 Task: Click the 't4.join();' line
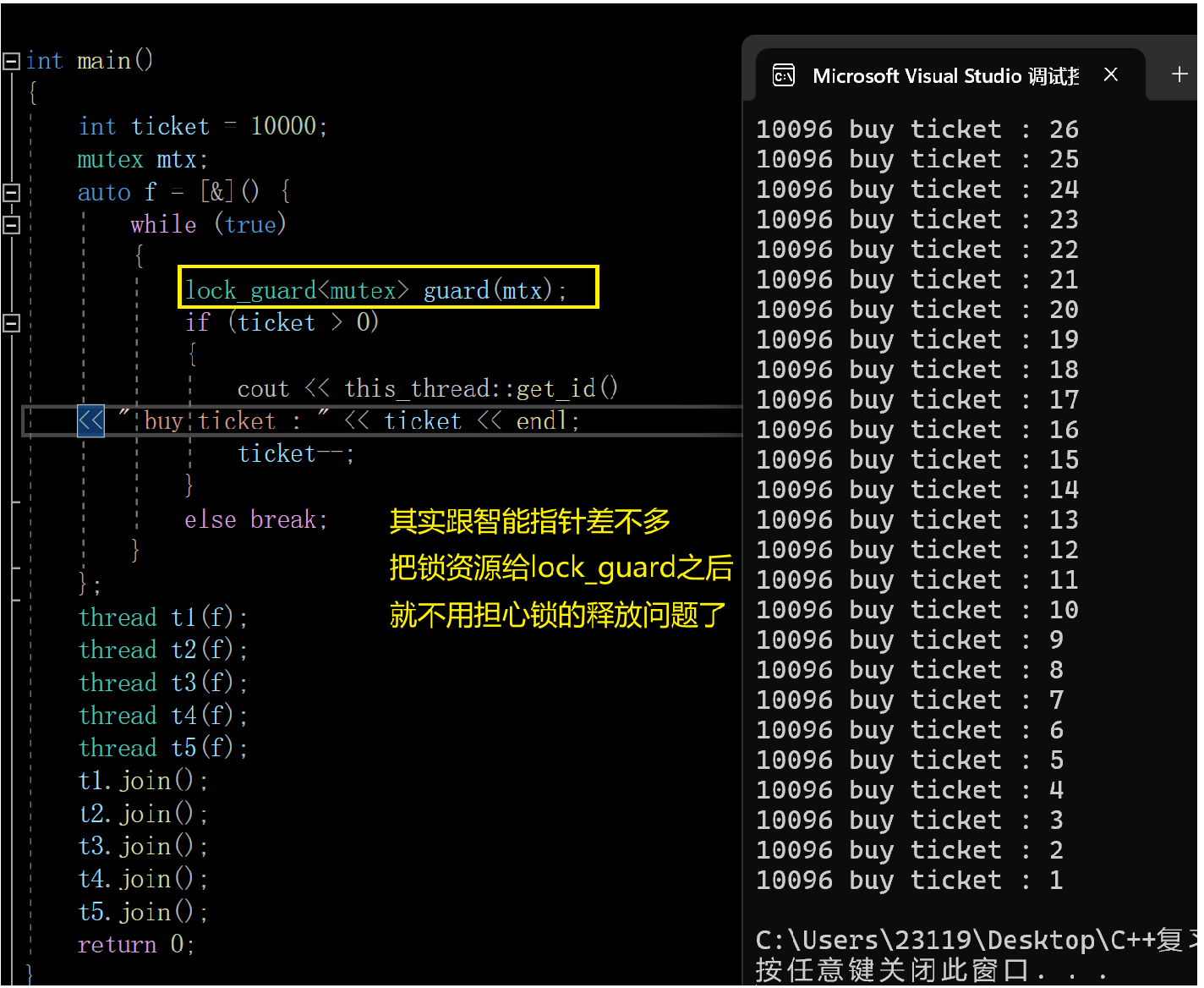pyautogui.click(x=143, y=880)
